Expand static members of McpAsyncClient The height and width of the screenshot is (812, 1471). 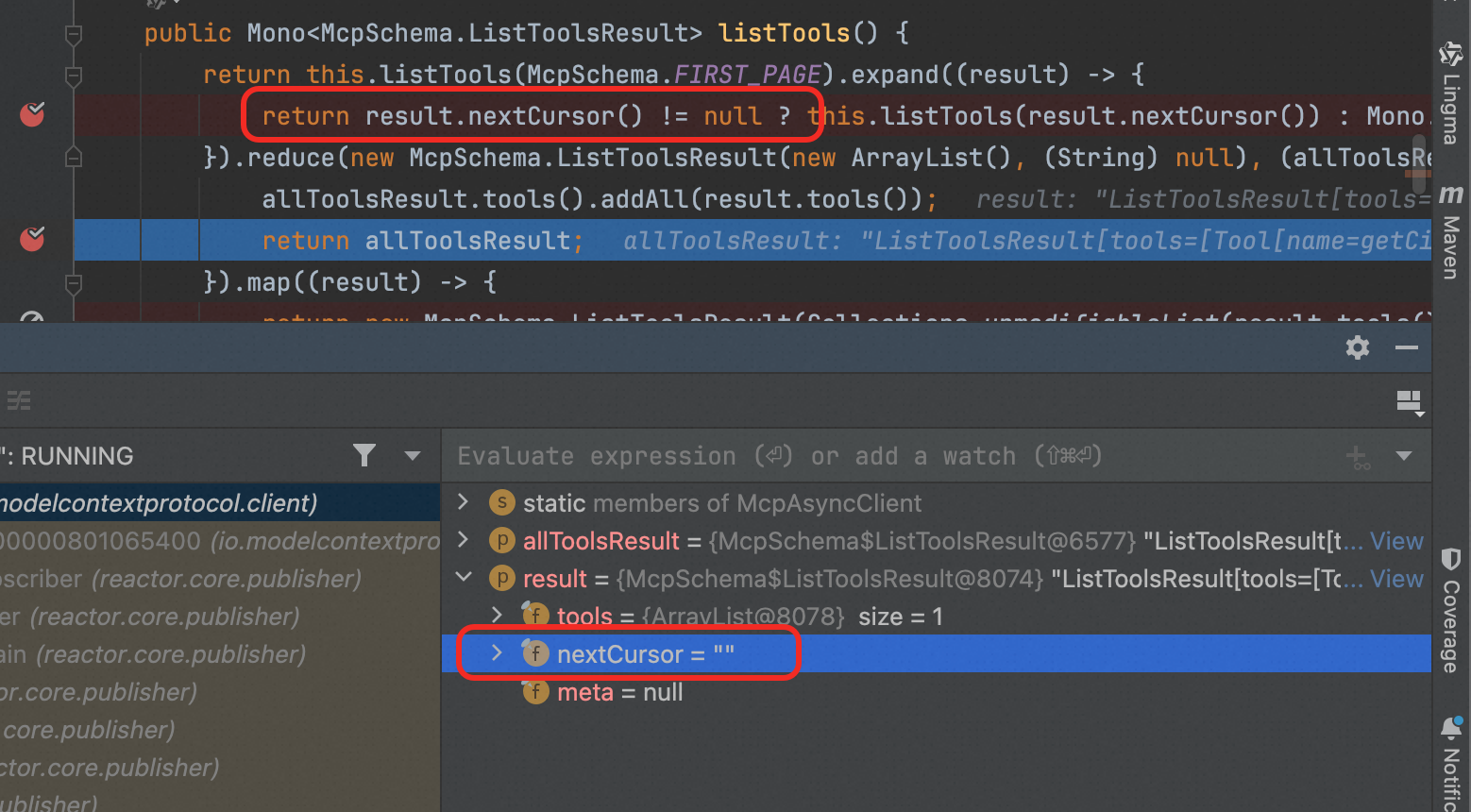tap(463, 502)
